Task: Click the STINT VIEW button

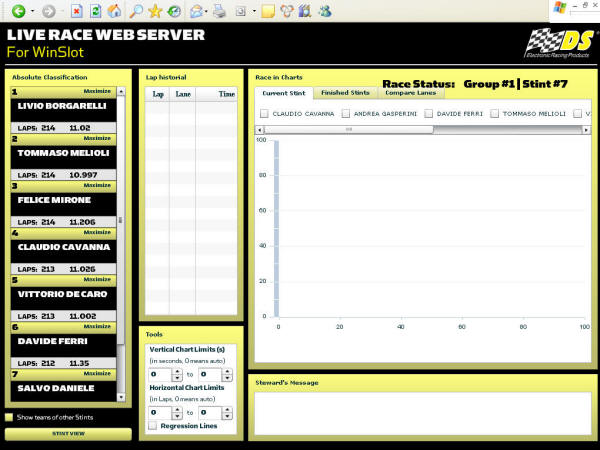Action: coord(68,434)
